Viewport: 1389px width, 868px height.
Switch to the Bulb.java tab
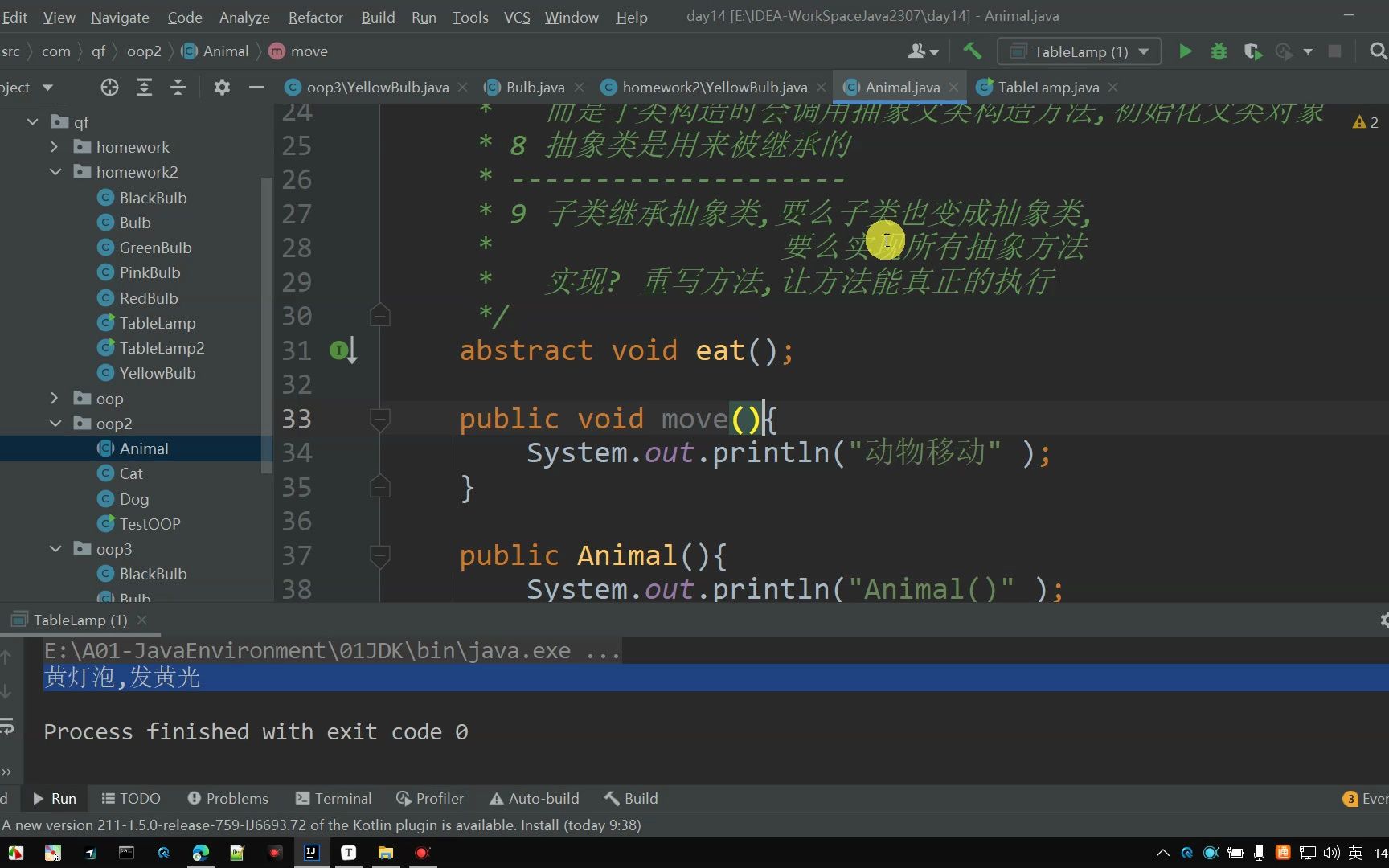click(535, 88)
